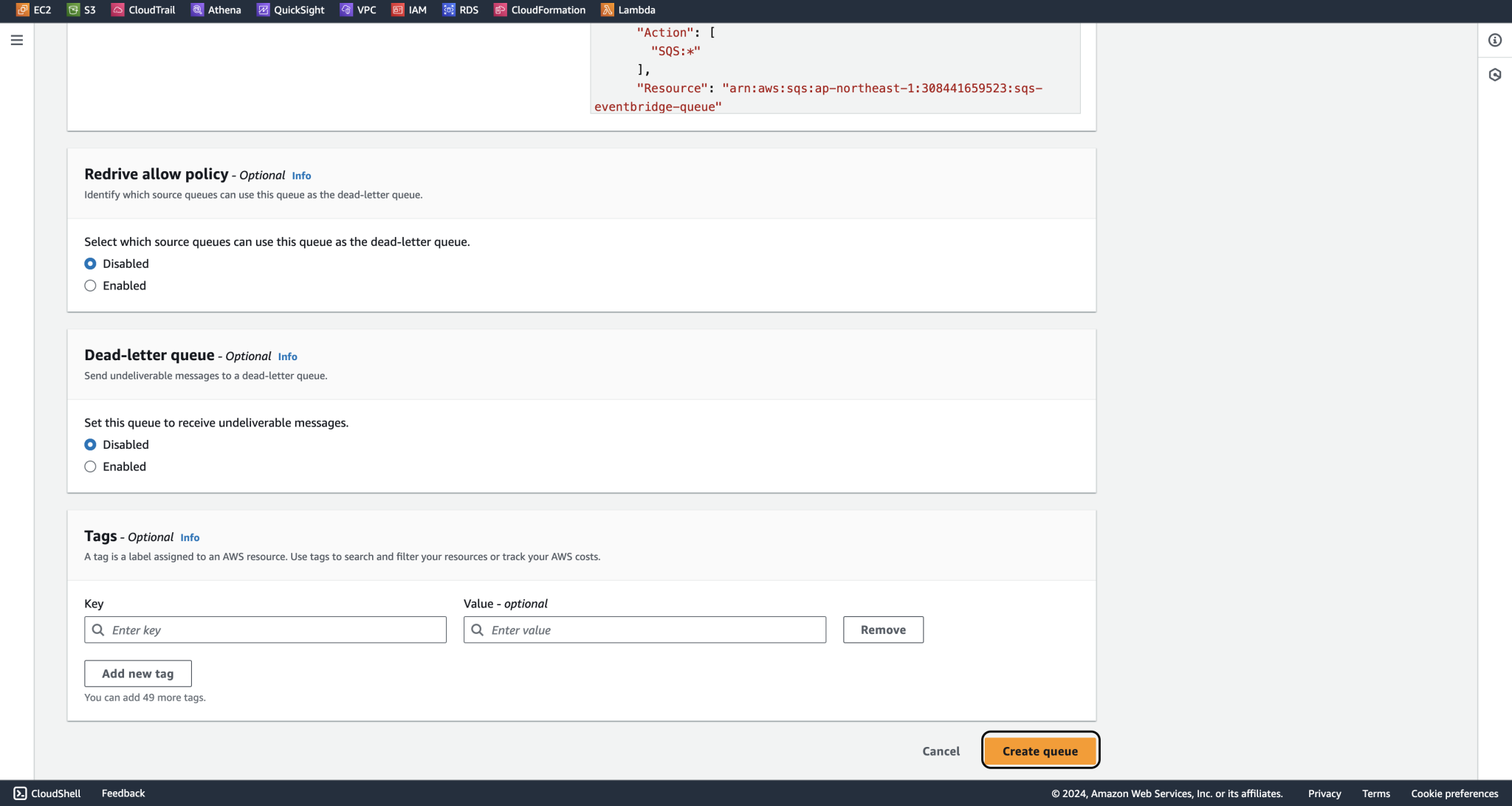The height and width of the screenshot is (806, 1512).
Task: Cancel the queue creation
Action: click(x=941, y=751)
